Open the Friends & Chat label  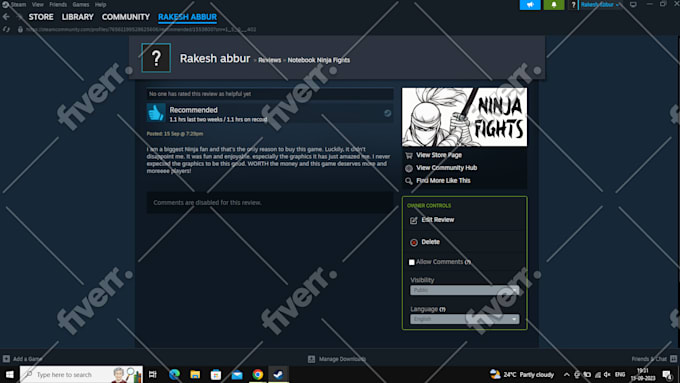tap(649, 359)
